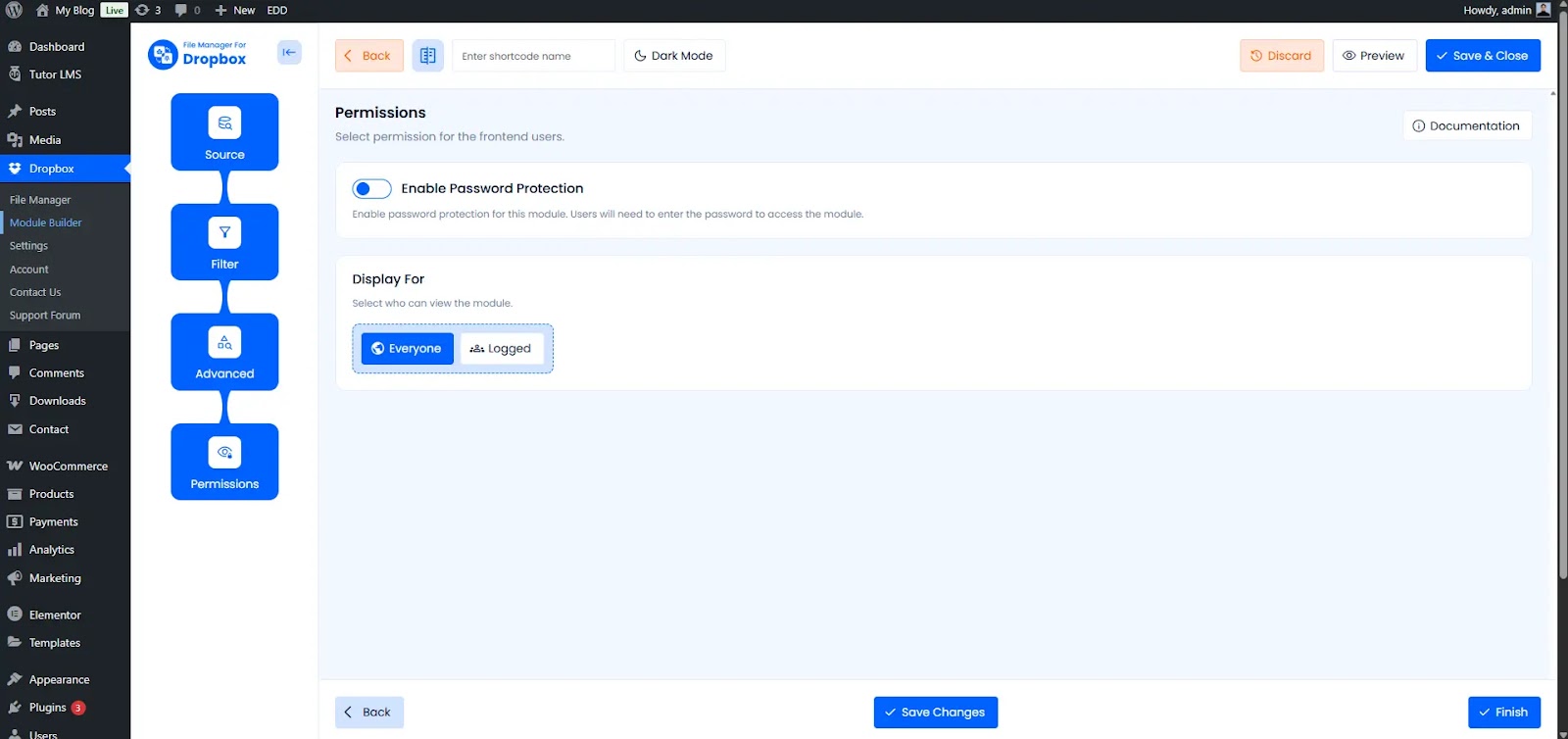This screenshot has width=1568, height=739.
Task: Click the WordPress logo in admin bar
Action: (x=14, y=10)
